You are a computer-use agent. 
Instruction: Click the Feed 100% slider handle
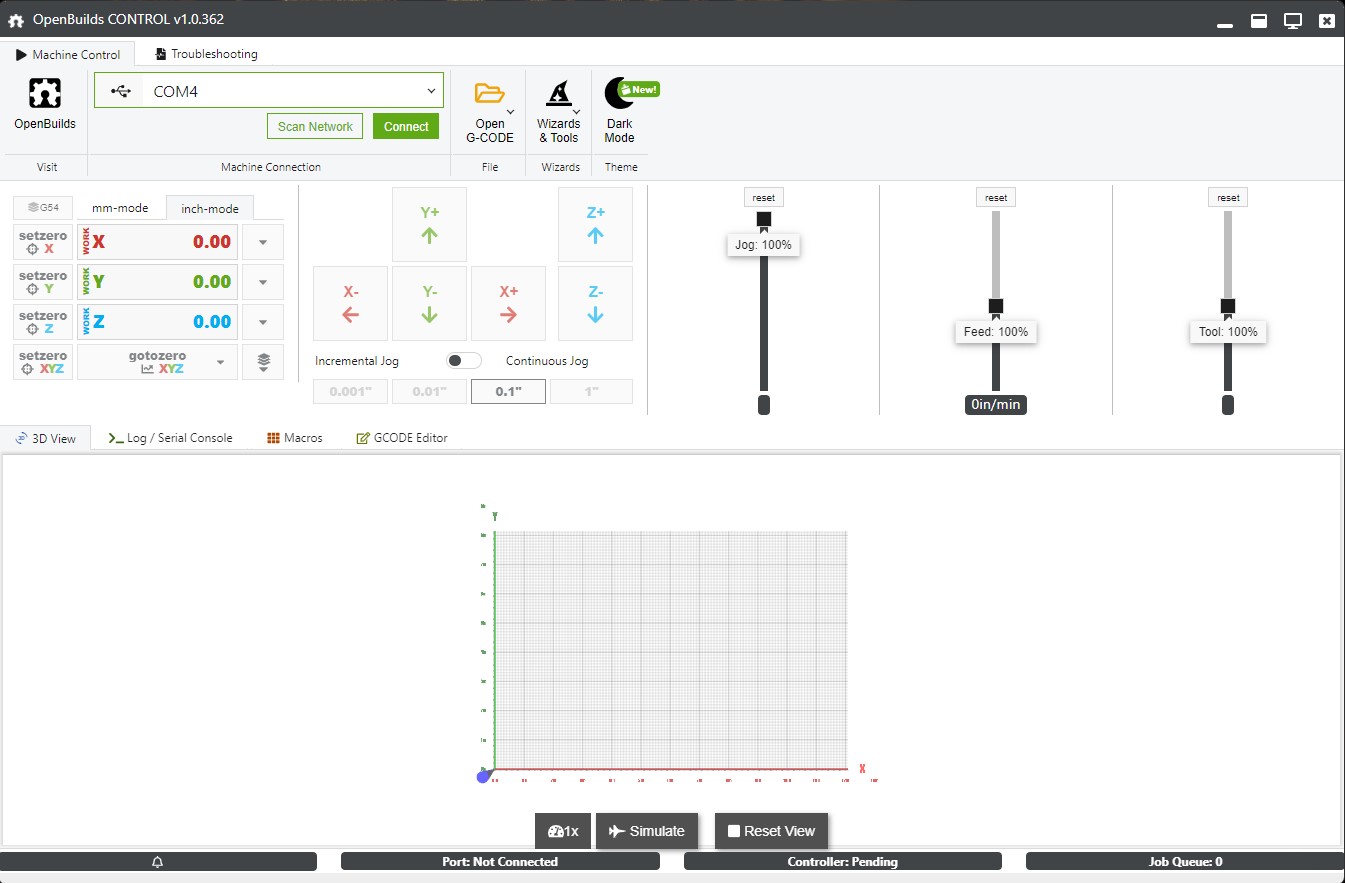tap(996, 306)
